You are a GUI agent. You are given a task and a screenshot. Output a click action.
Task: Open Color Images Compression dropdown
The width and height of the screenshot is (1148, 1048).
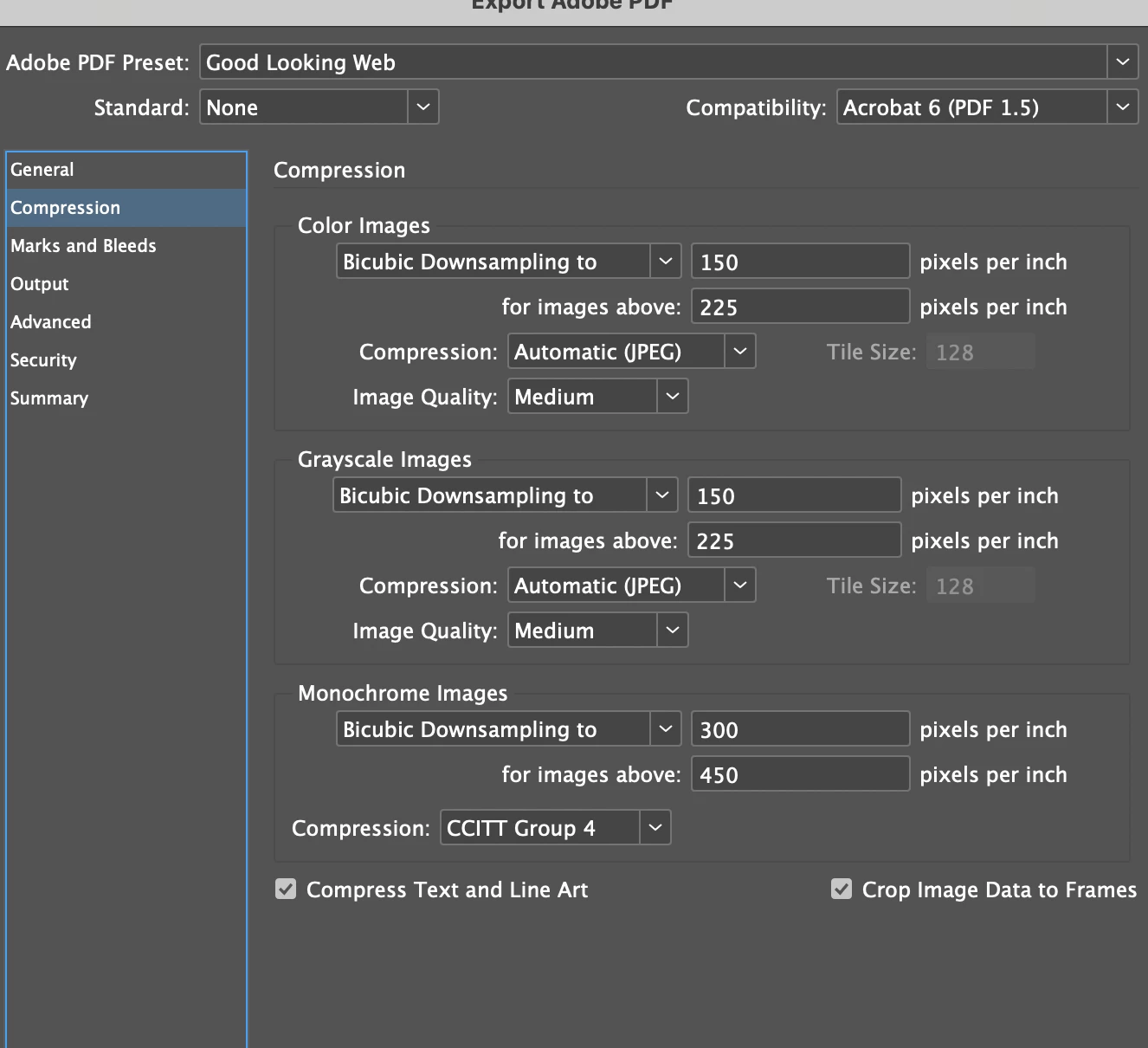click(631, 352)
